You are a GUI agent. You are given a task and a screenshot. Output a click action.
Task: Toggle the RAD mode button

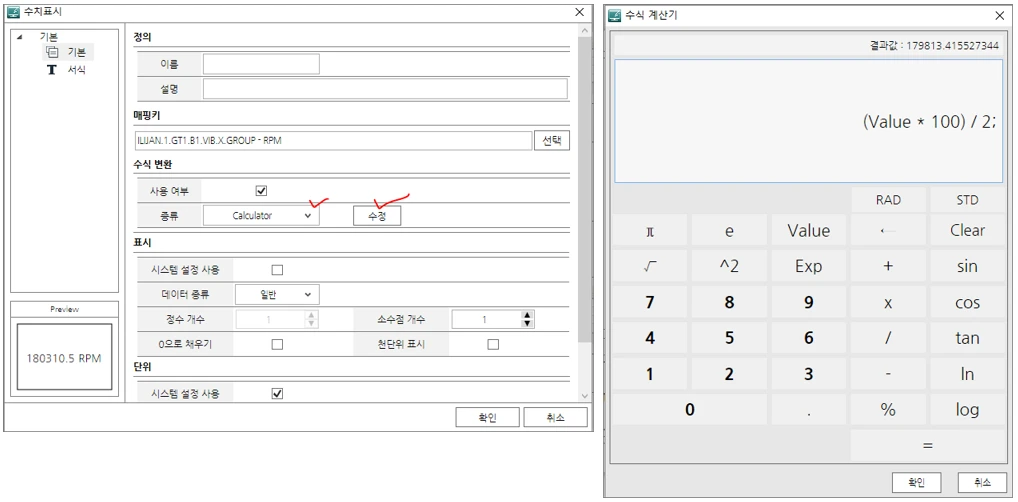coord(888,200)
